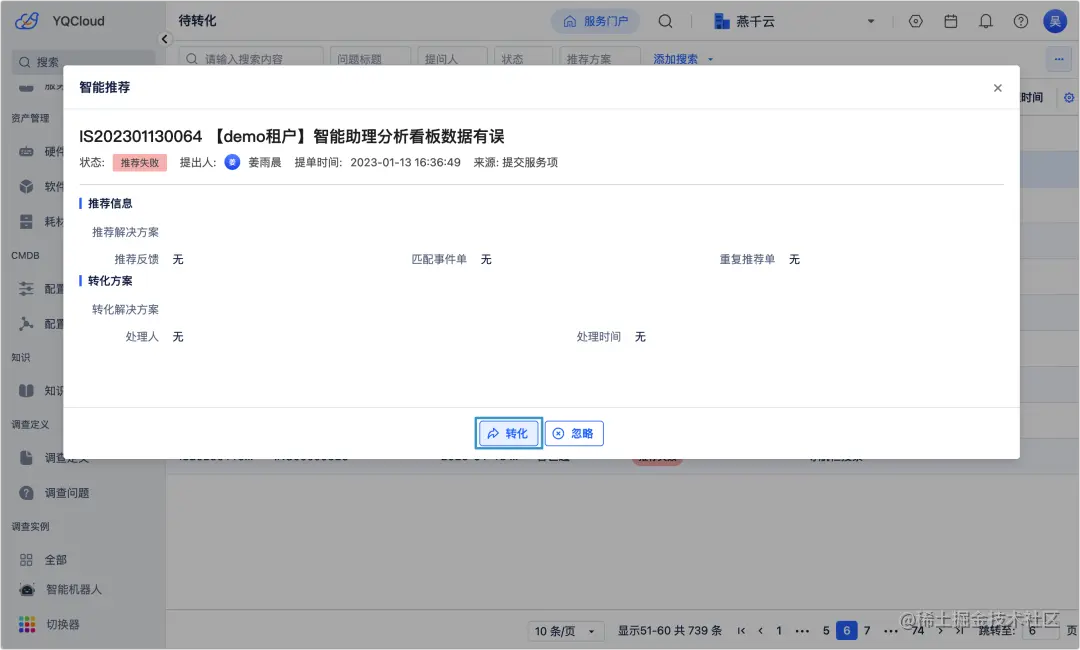Click the search magnifier in the top bar
1080x650 pixels.
point(665,20)
